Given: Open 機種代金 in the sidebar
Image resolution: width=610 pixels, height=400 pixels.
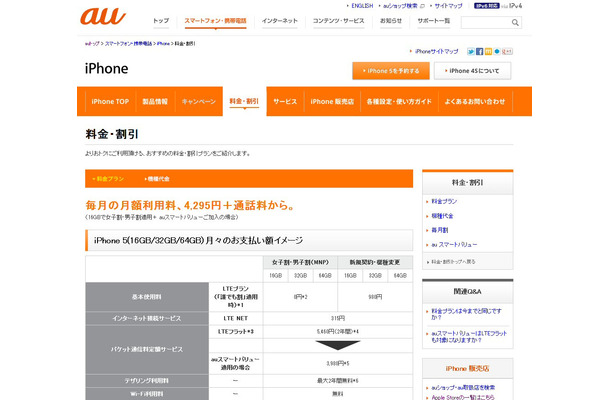Looking at the screenshot, I should [x=442, y=216].
